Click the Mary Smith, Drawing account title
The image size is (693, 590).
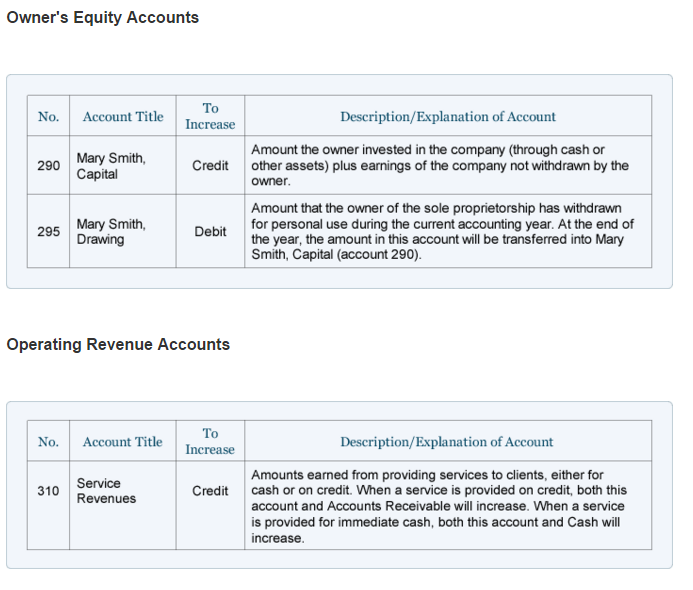click(x=111, y=231)
